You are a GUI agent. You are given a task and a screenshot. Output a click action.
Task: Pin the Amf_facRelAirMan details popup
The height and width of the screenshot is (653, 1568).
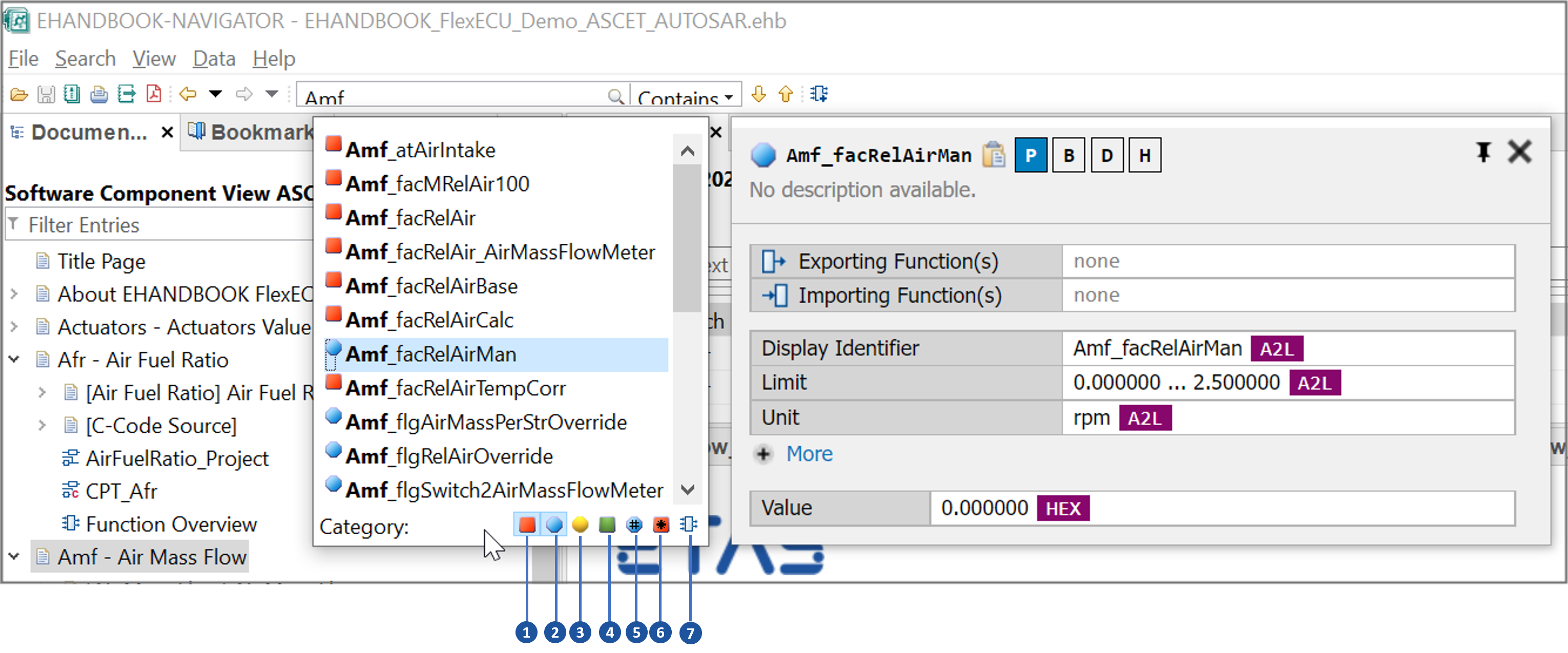1483,152
